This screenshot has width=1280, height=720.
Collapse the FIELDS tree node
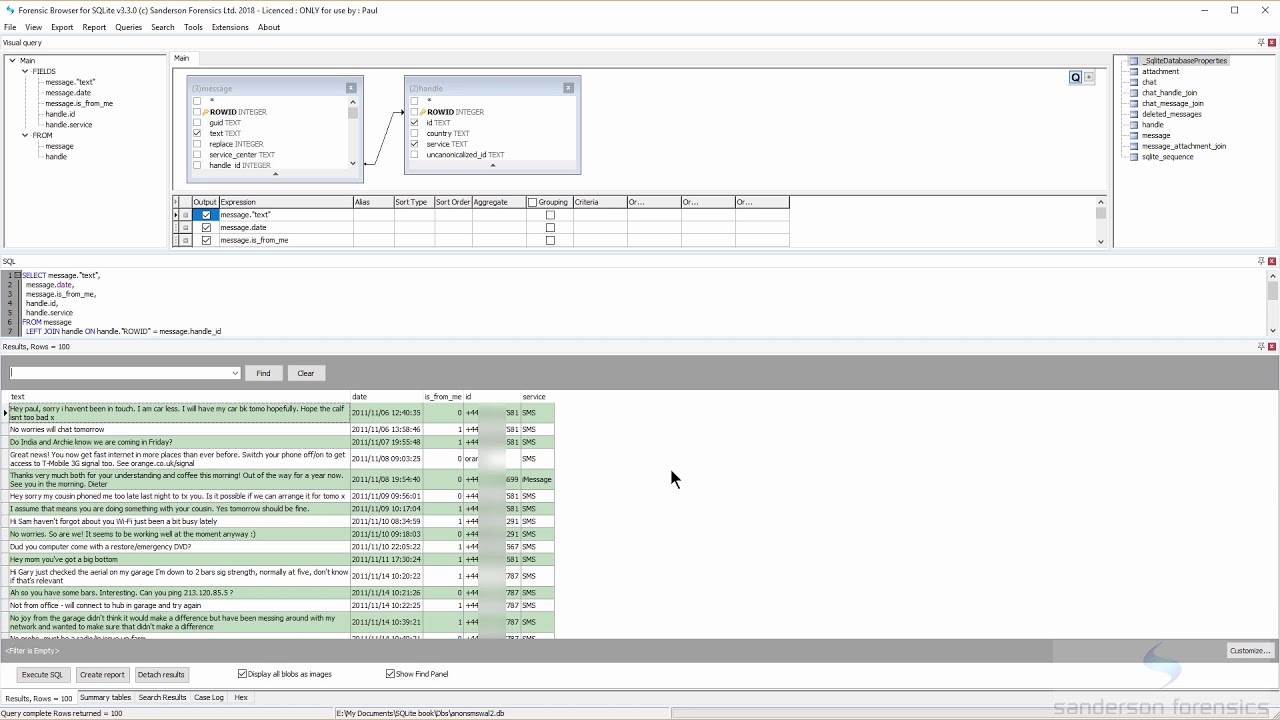click(x=25, y=72)
